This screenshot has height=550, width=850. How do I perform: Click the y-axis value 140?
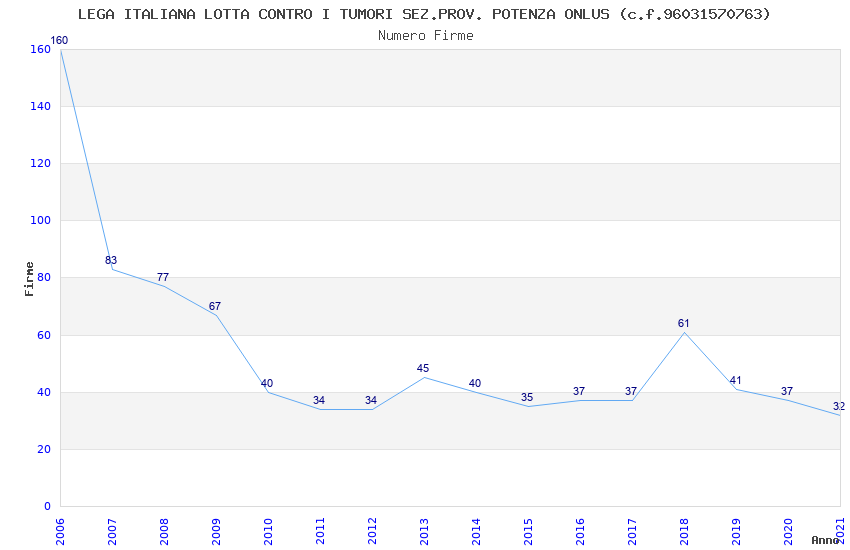tap(41, 106)
